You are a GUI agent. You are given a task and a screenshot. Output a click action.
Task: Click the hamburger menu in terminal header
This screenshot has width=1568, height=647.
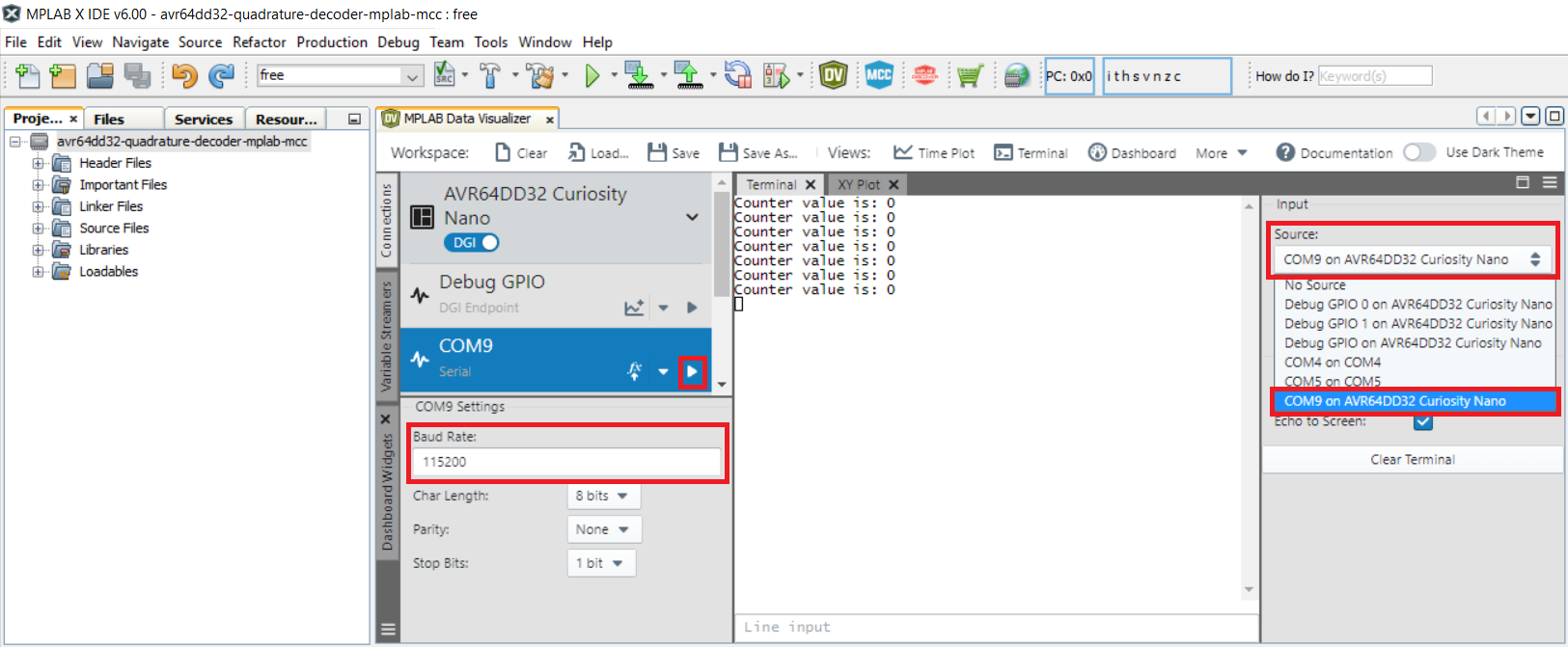tap(1549, 182)
